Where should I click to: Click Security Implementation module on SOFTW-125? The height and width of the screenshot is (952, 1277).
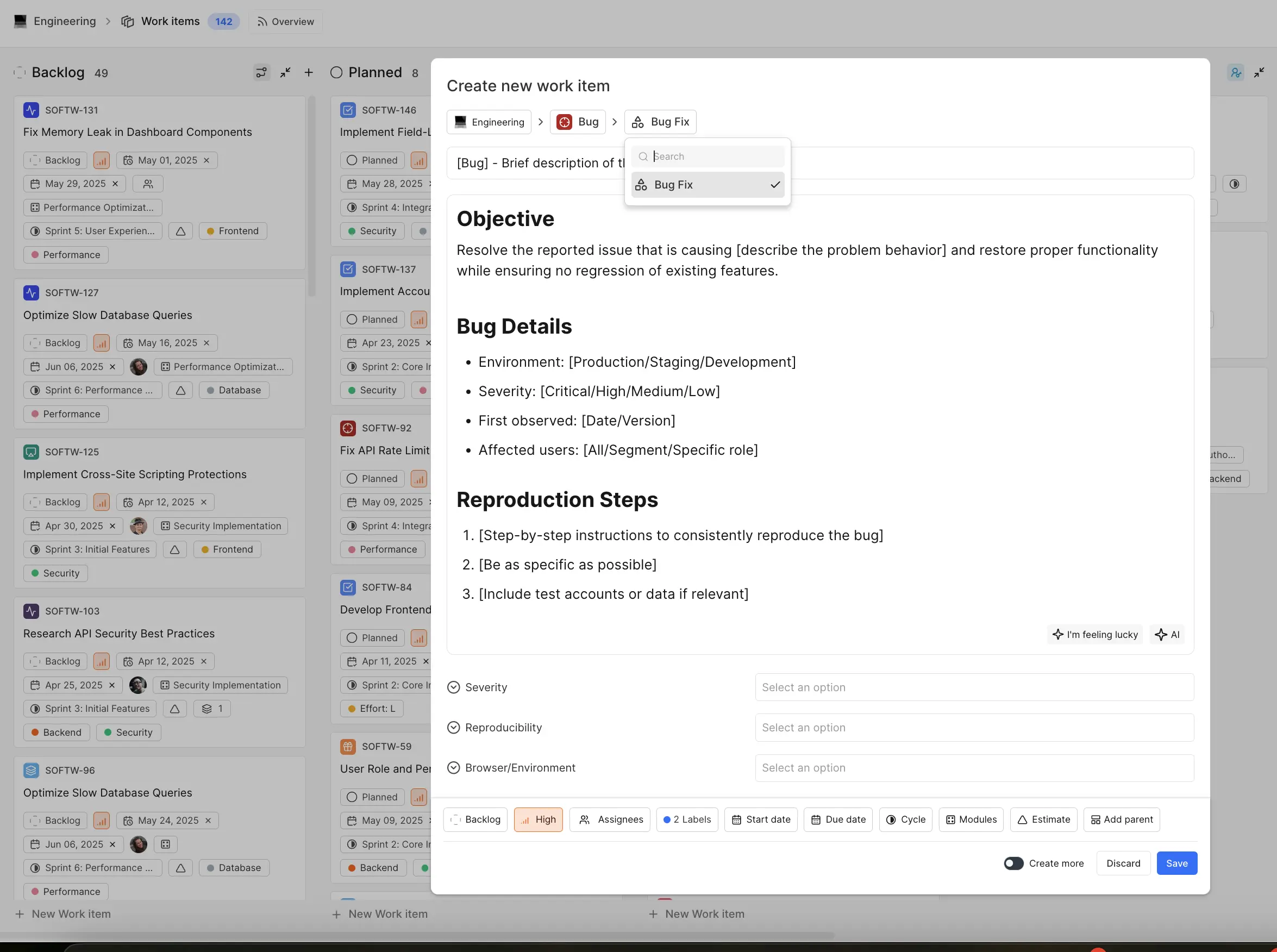[x=221, y=525]
